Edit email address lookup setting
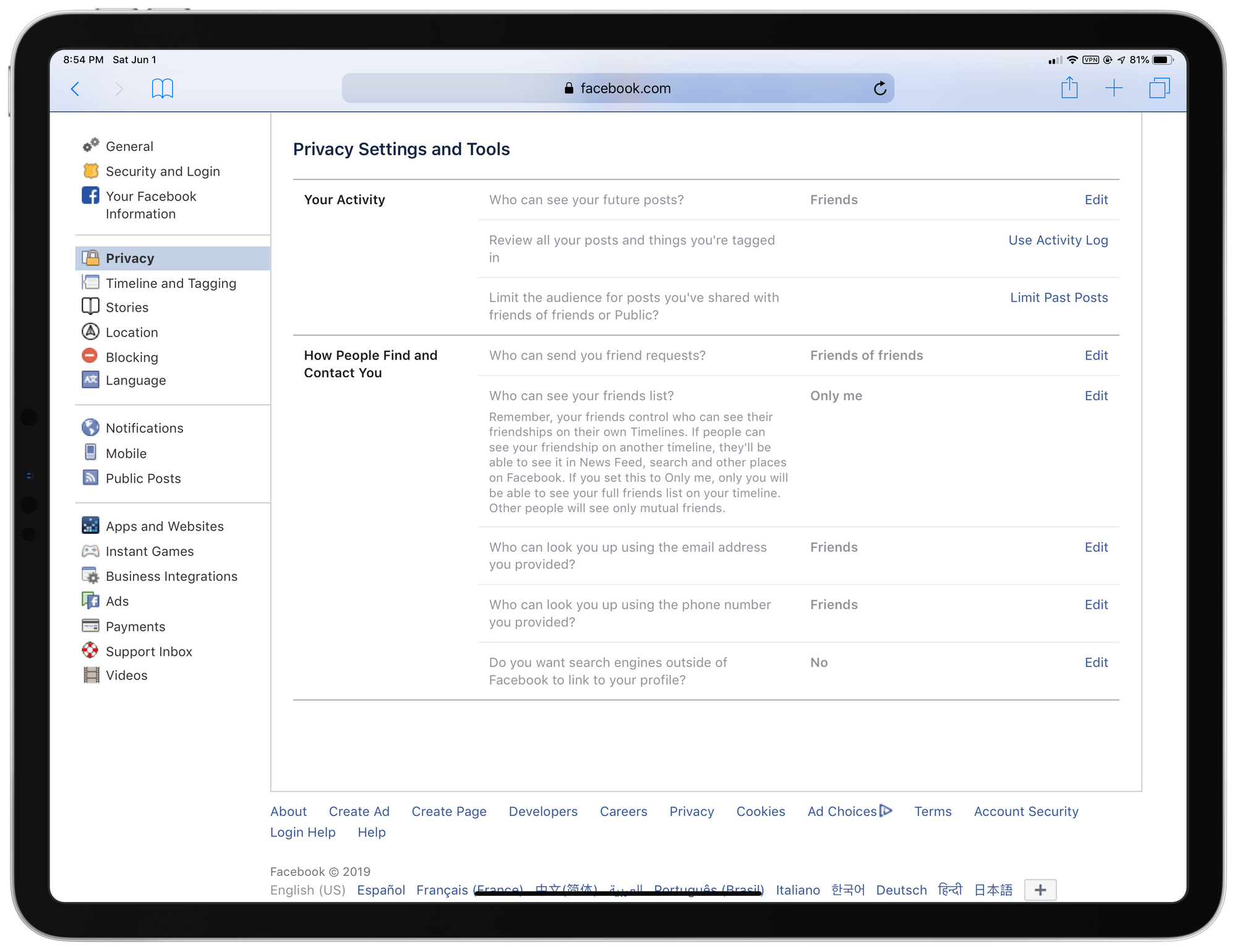 tap(1096, 547)
